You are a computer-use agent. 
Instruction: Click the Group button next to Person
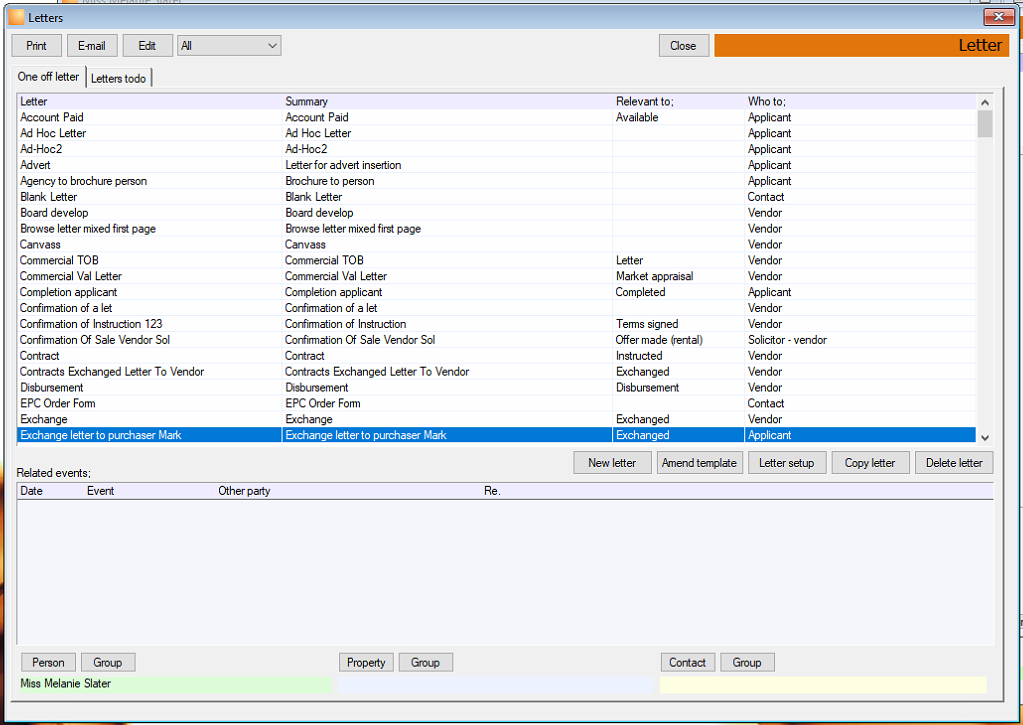point(108,662)
